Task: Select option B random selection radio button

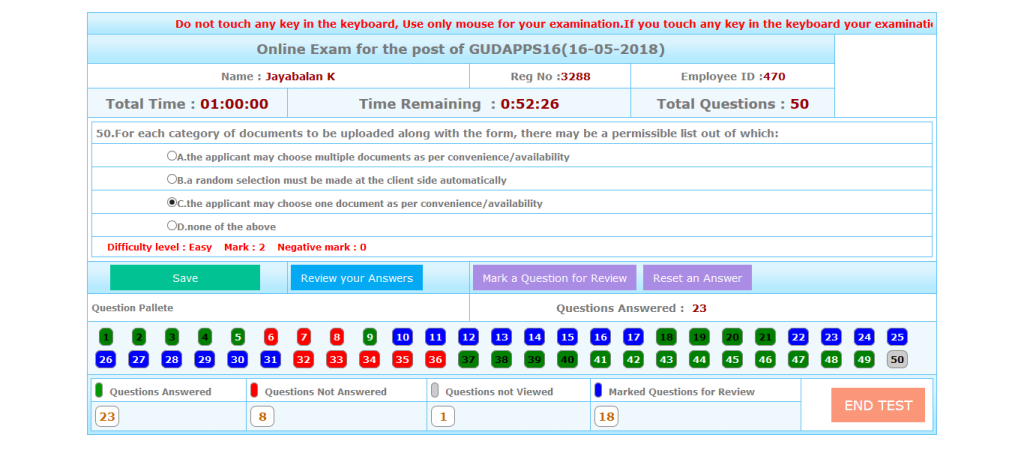Action: (172, 179)
